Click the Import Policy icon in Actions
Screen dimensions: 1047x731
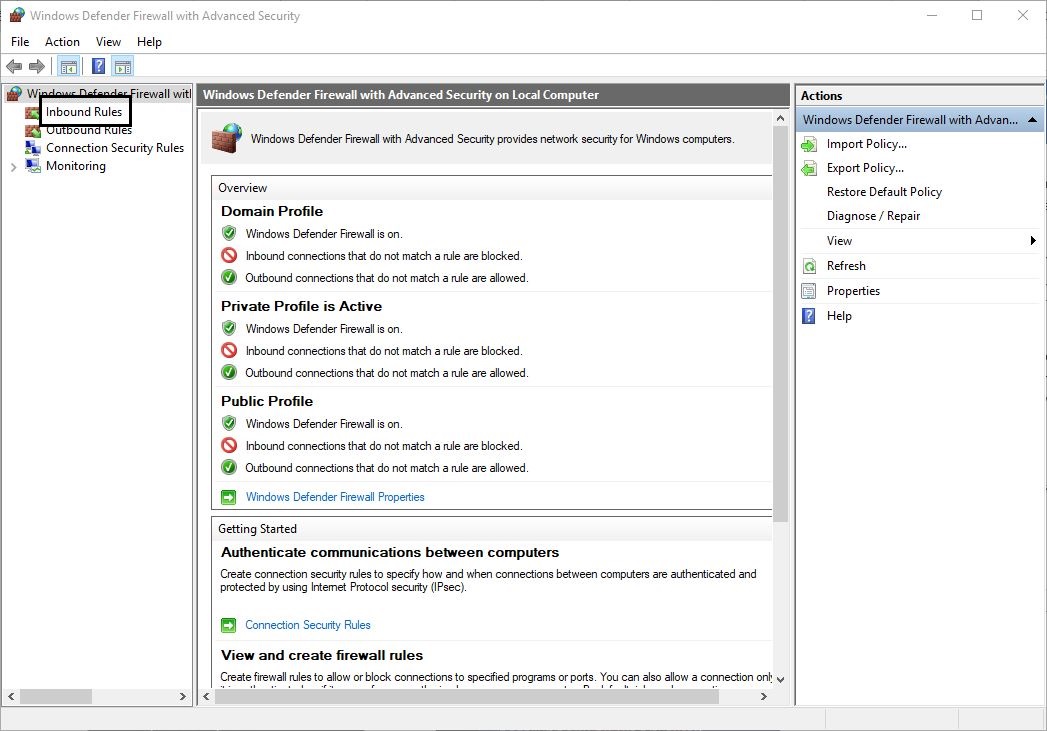[x=809, y=144]
